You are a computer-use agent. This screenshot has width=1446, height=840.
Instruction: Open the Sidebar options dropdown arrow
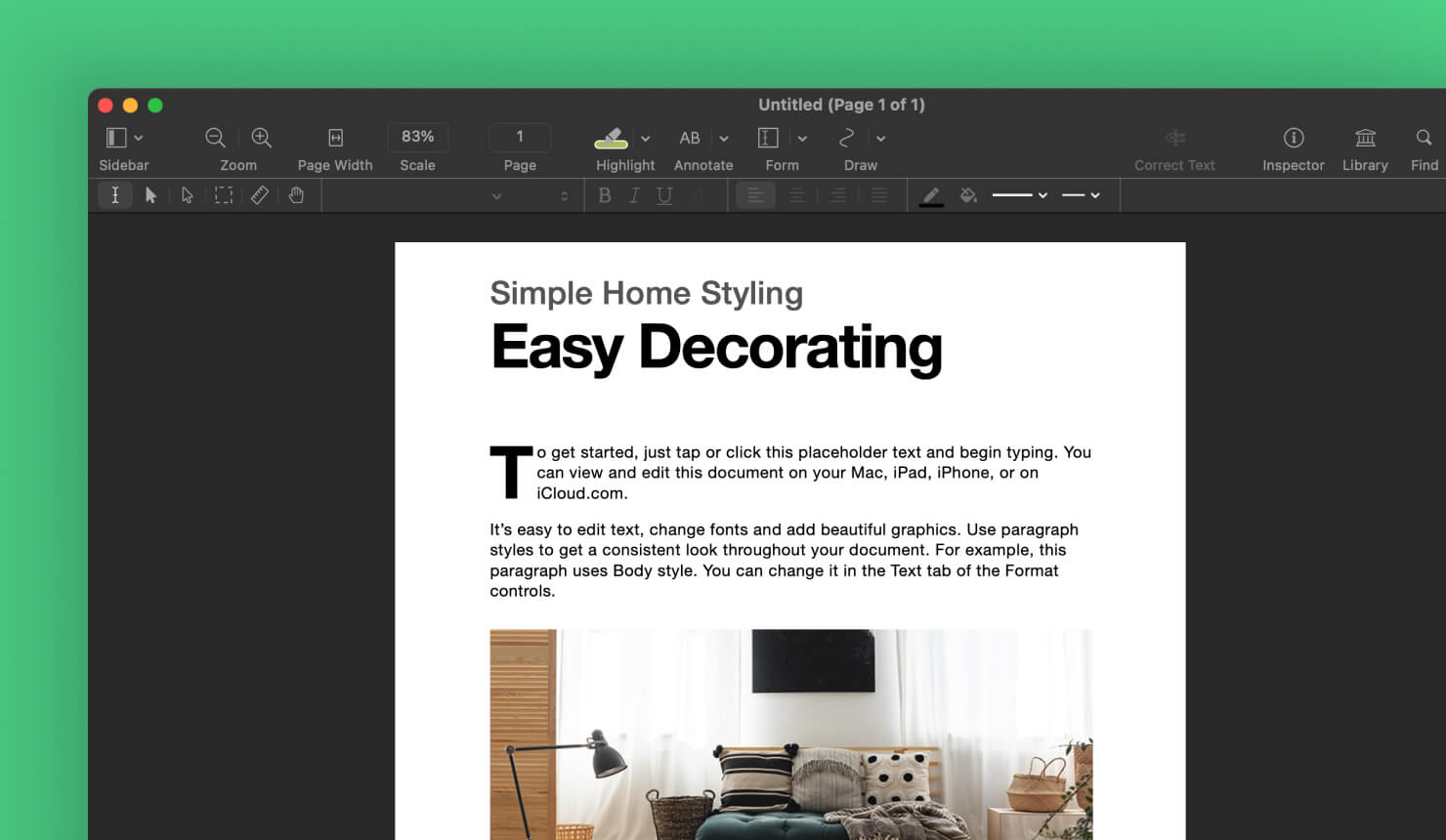click(139, 138)
